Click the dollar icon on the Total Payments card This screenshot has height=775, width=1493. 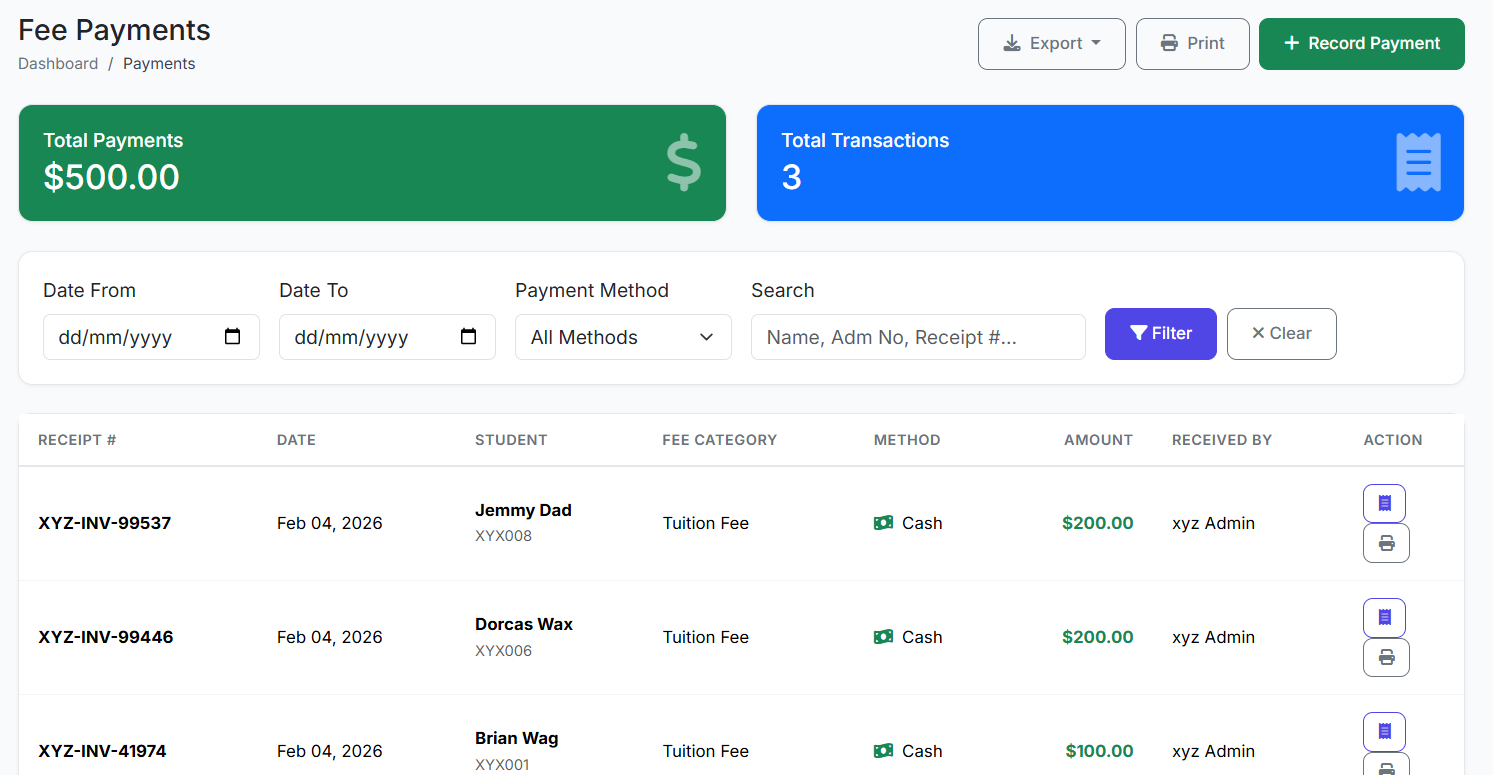683,161
